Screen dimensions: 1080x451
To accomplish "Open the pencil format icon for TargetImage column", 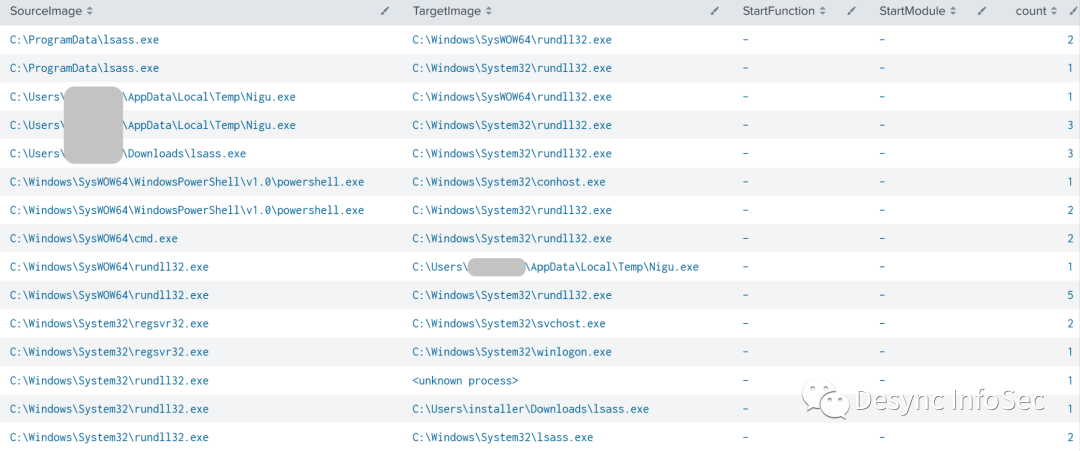I will (x=715, y=11).
